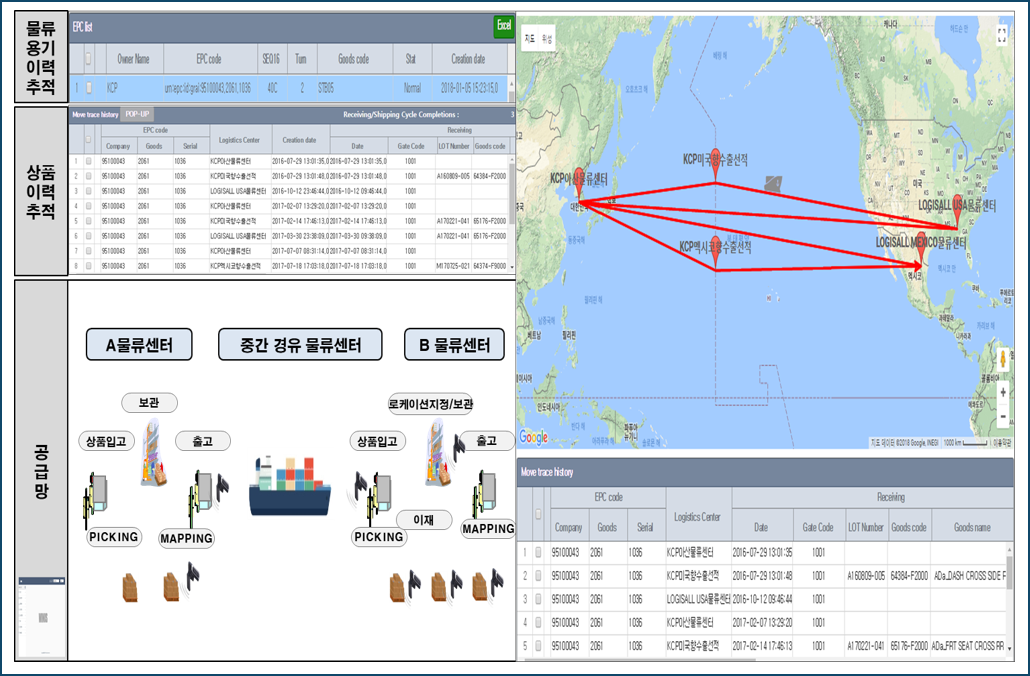The image size is (1030, 676).
Task: Select the 물류용기 이력추적 side label
Action: coord(41,57)
